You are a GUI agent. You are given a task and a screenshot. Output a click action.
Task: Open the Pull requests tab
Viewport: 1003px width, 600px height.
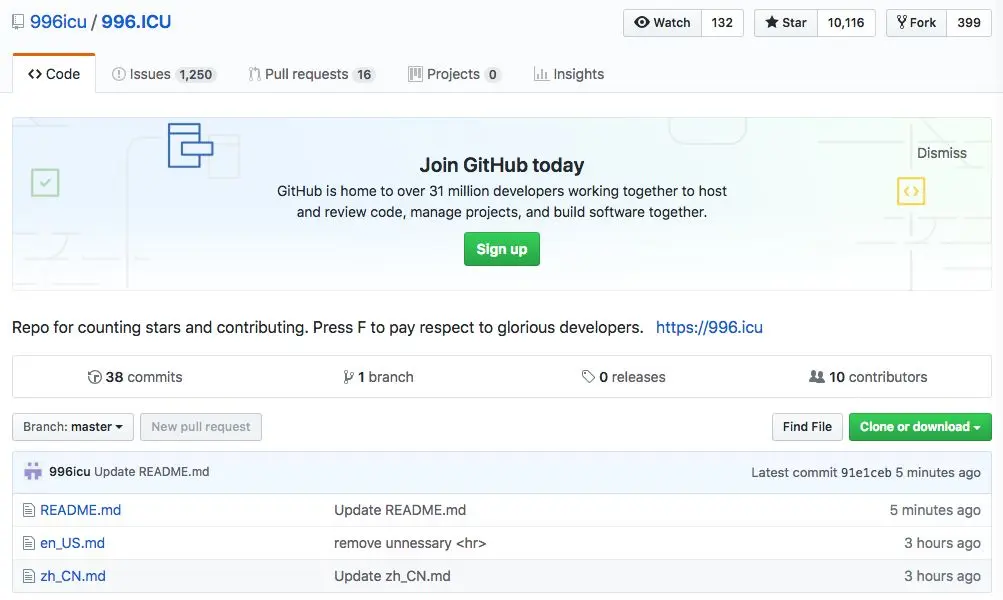click(x=311, y=74)
